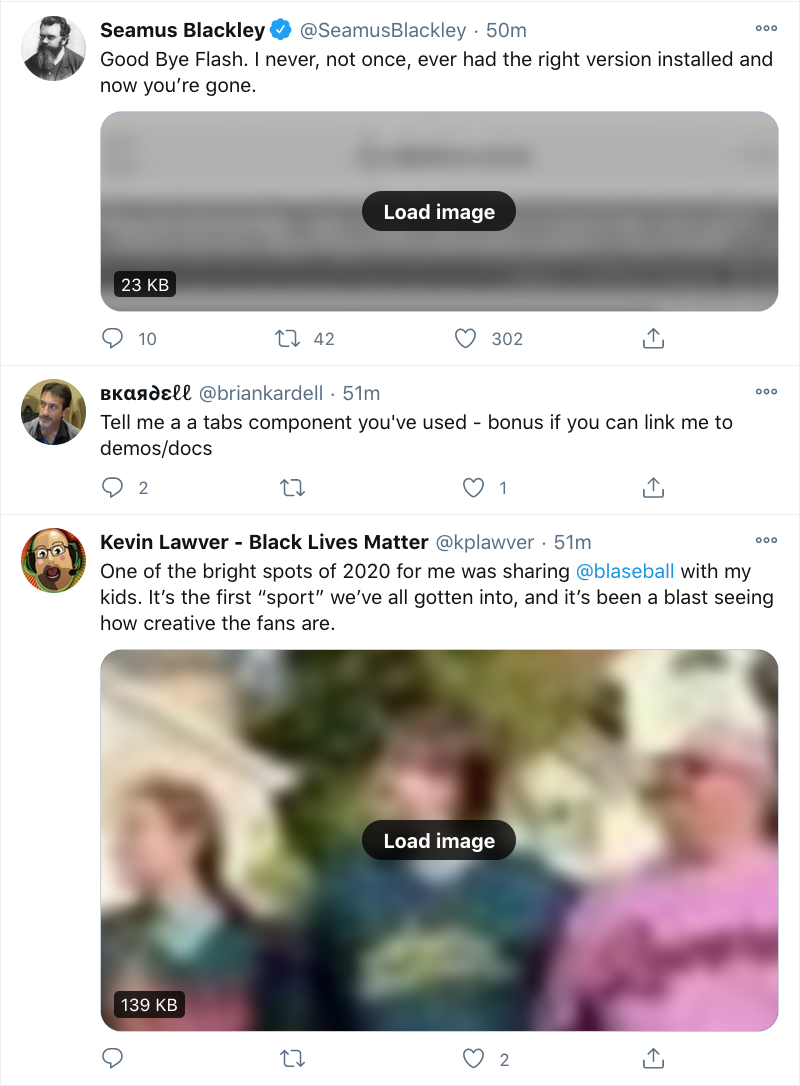The height and width of the screenshot is (1086, 800).
Task: Open Seamus Blackley's profile avatar
Action: tap(53, 48)
